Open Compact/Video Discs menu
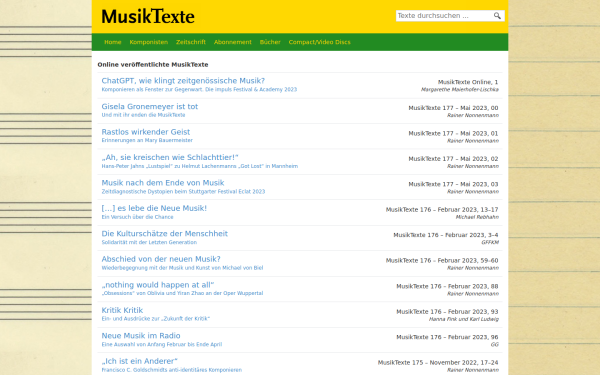Viewport: 600px width, 375px height. point(320,42)
